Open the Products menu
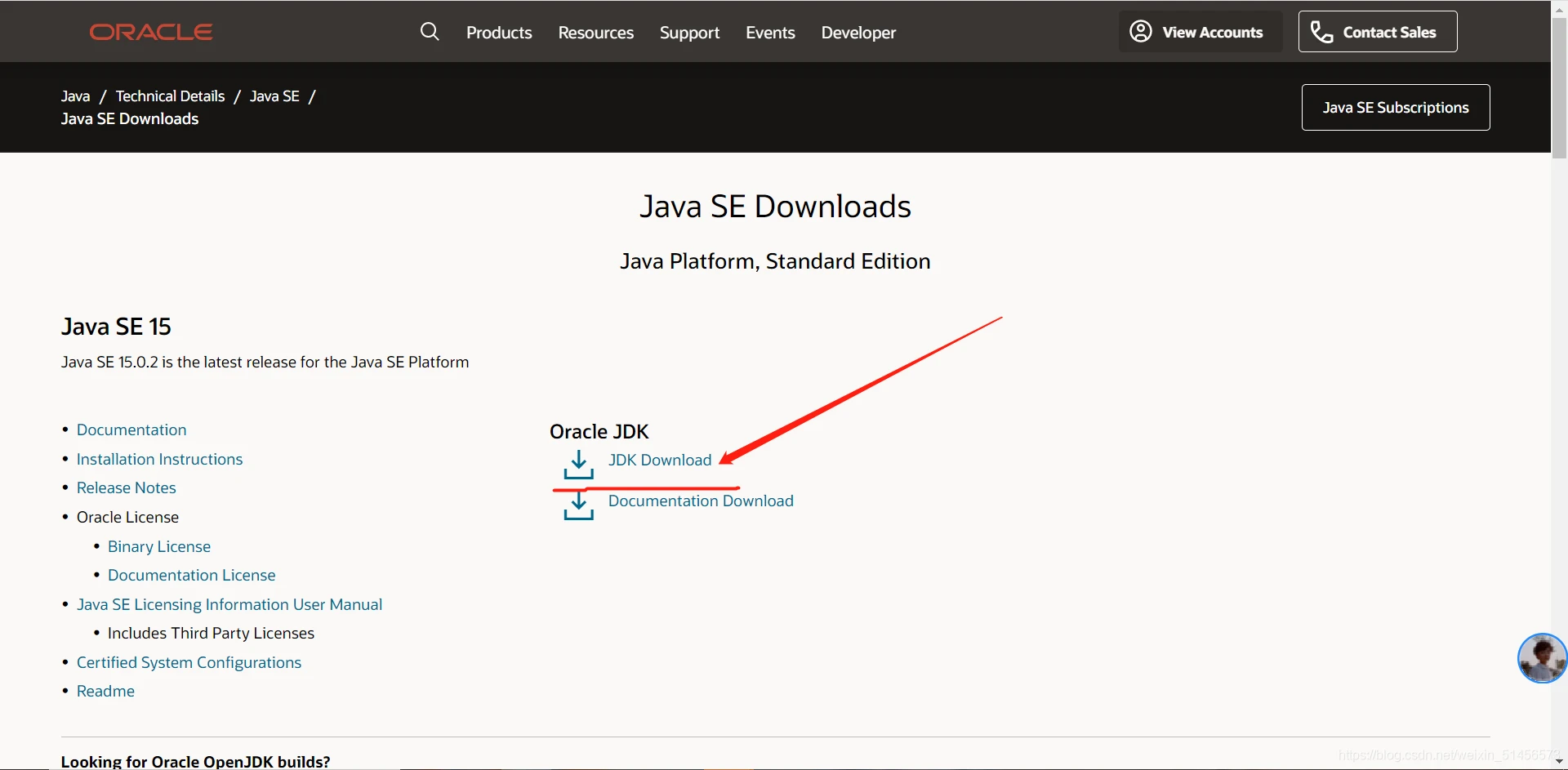The image size is (1568, 770). click(x=499, y=33)
